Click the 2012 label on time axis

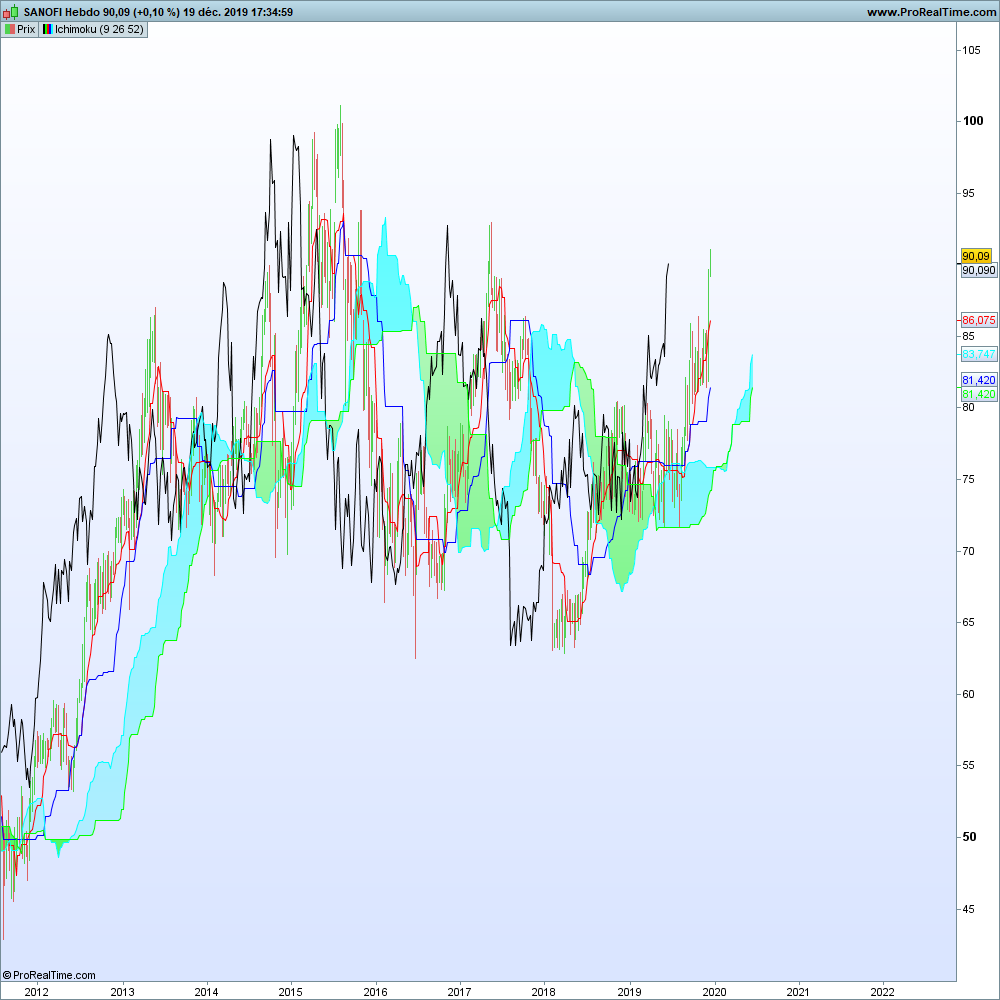point(36,992)
